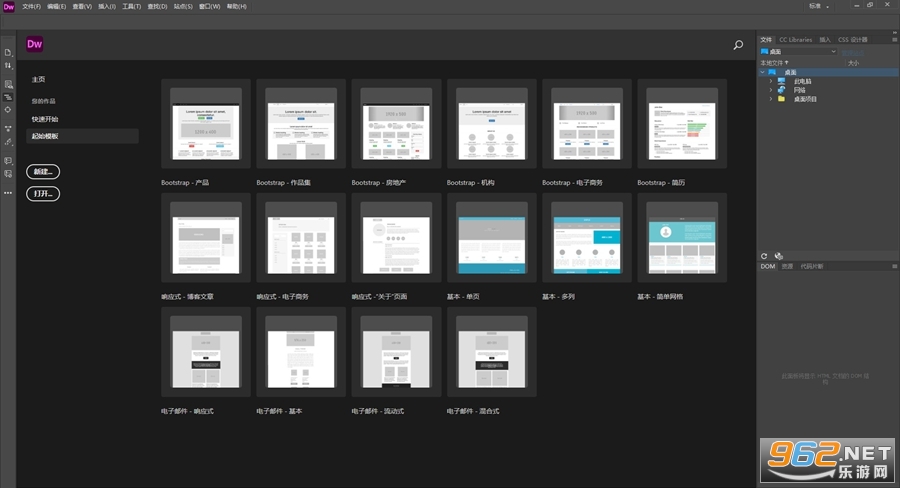Open the 站点(S) menu
The image size is (900, 488).
tap(183, 6)
